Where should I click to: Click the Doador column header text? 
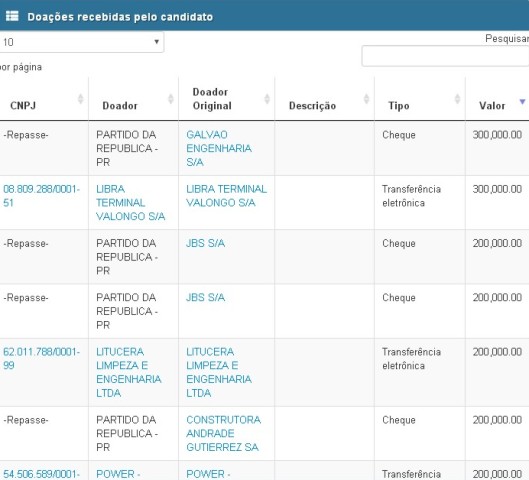(120, 106)
